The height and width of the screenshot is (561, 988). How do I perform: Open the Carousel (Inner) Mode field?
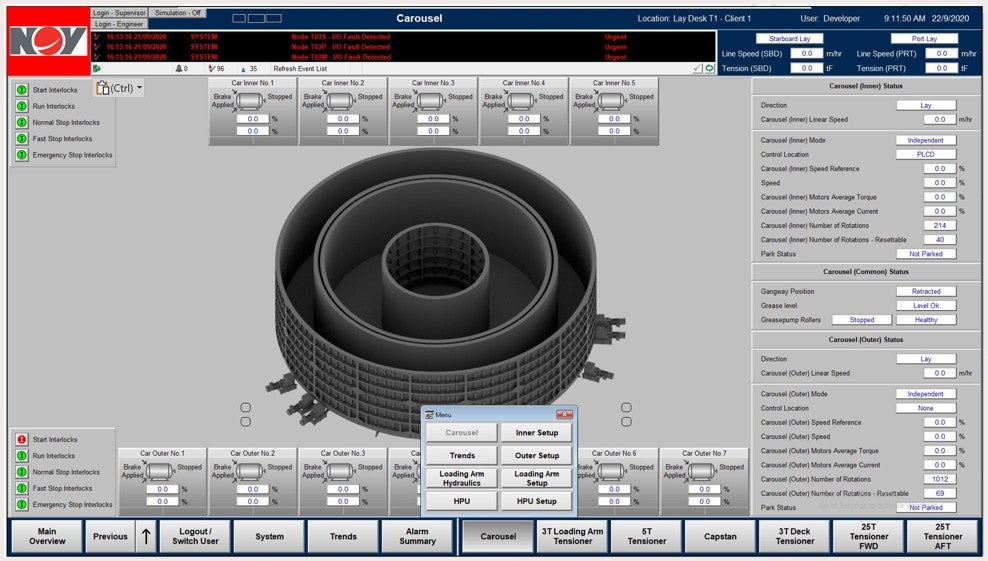[925, 141]
